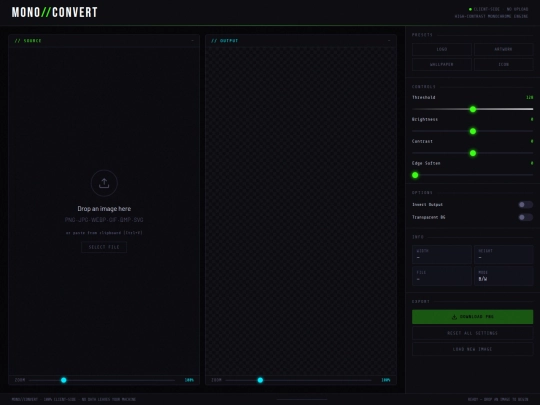The width and height of the screenshot is (540, 405).
Task: Click Reset All Settings
Action: 472,333
